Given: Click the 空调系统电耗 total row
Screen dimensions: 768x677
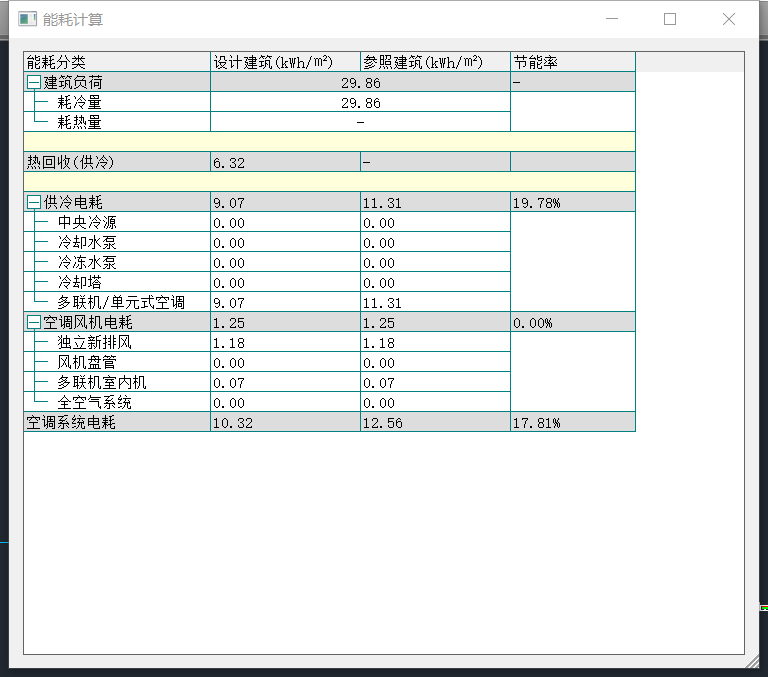Looking at the screenshot, I should (71, 422).
